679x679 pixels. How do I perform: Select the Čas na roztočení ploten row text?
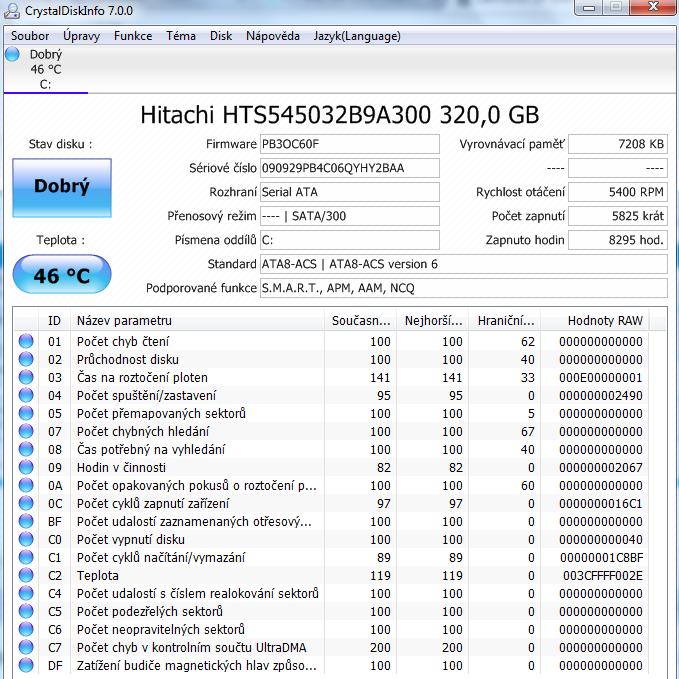pyautogui.click(x=142, y=378)
